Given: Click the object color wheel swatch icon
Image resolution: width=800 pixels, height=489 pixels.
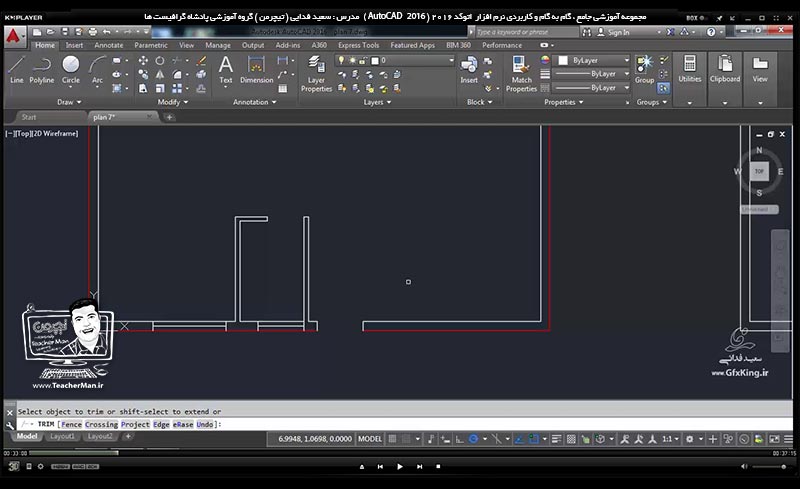Looking at the screenshot, I should (545, 60).
